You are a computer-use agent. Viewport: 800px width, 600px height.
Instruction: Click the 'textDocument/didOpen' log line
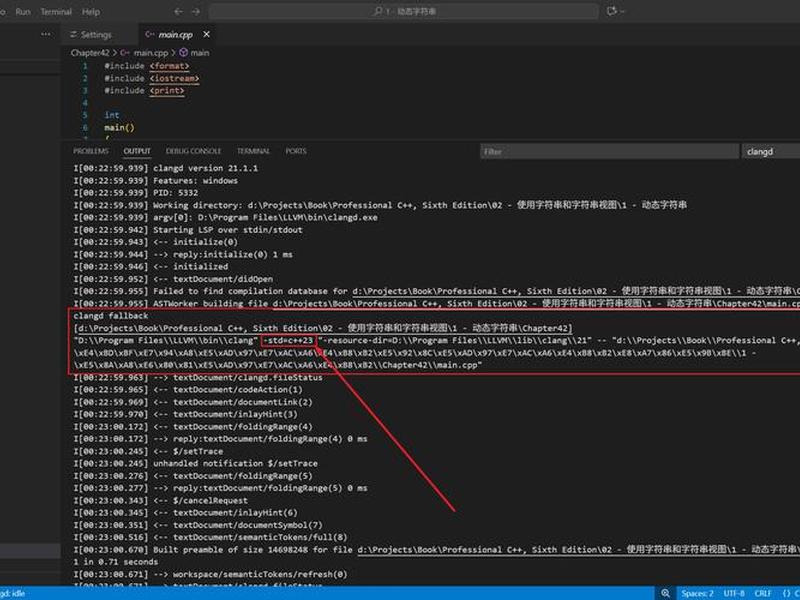pyautogui.click(x=173, y=279)
